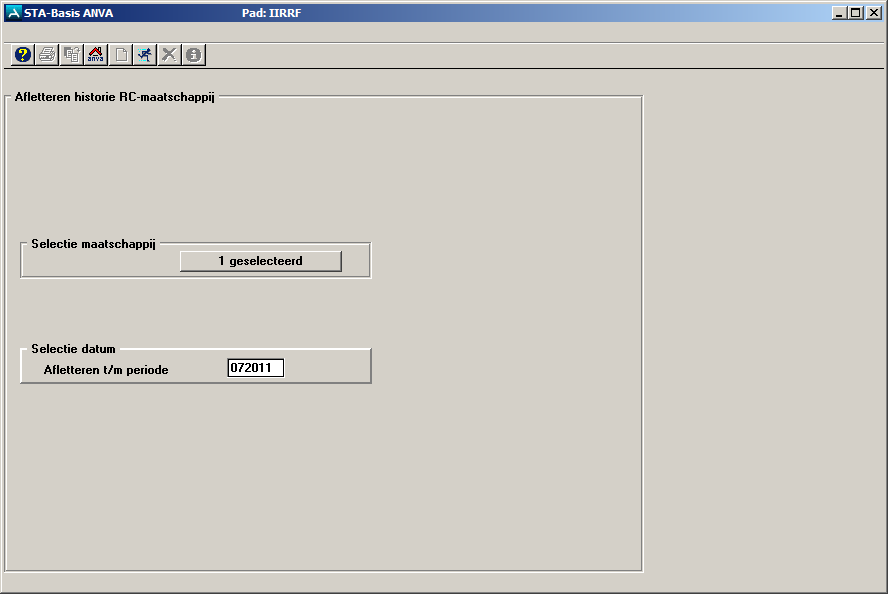888x594 pixels.
Task: Click the running figure exit icon
Action: click(x=145, y=55)
